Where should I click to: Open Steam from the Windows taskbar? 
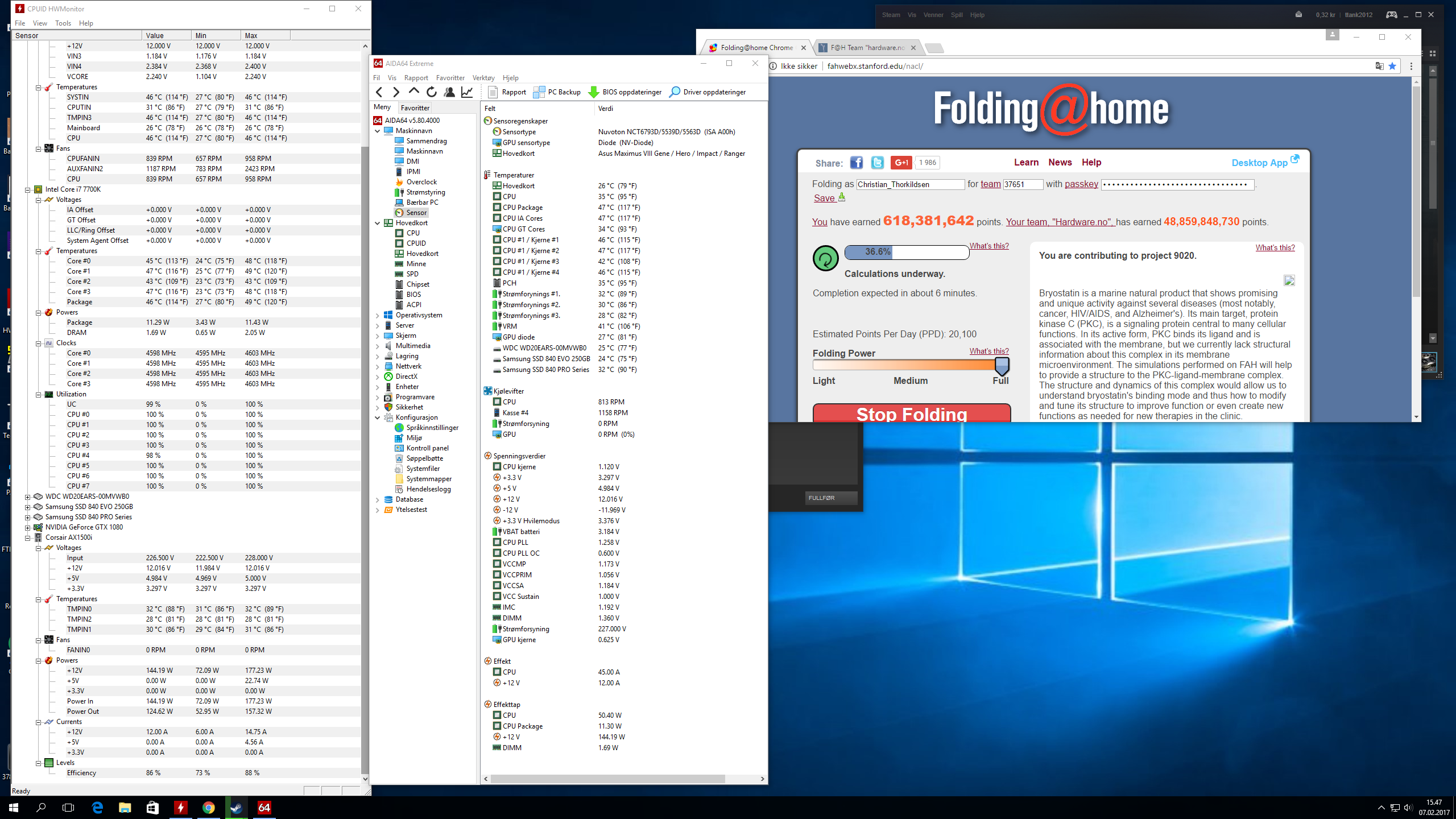pyautogui.click(x=236, y=808)
